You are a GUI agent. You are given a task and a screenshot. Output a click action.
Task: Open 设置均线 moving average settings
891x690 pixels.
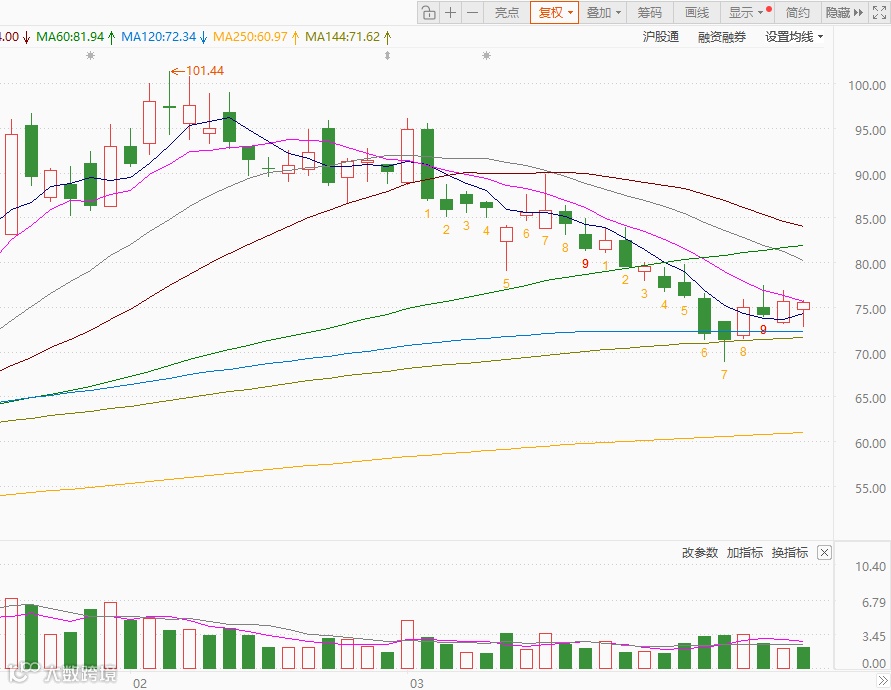pos(794,37)
